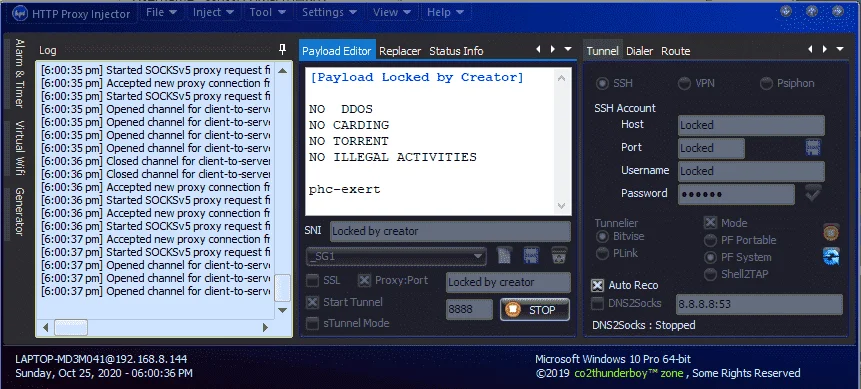861x389 pixels.
Task: Click the Log horizontal scrollbar thumb
Action: pyautogui.click(x=70, y=327)
